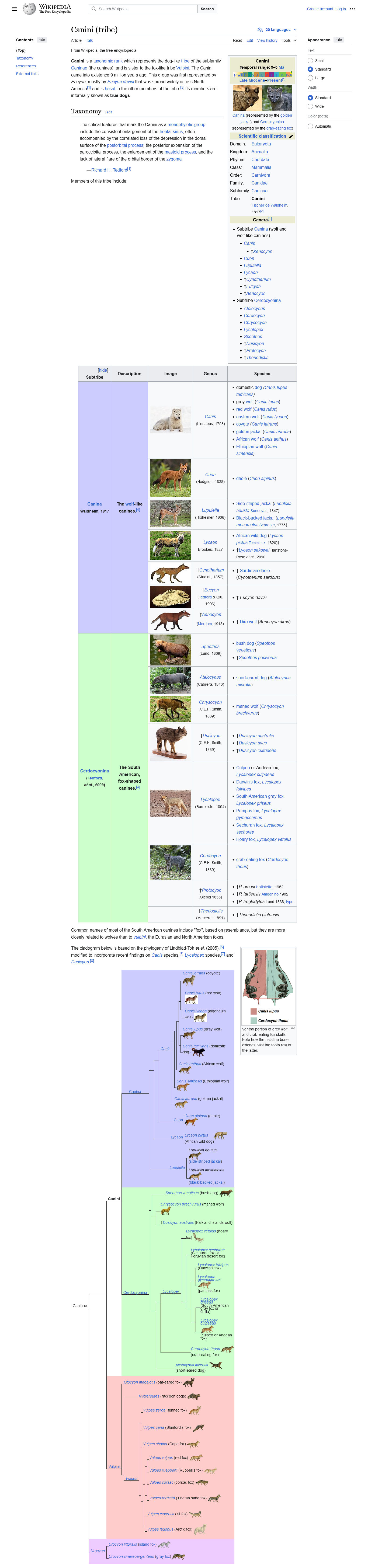
Task: Open the Carnivora order link
Action: pos(261,175)
